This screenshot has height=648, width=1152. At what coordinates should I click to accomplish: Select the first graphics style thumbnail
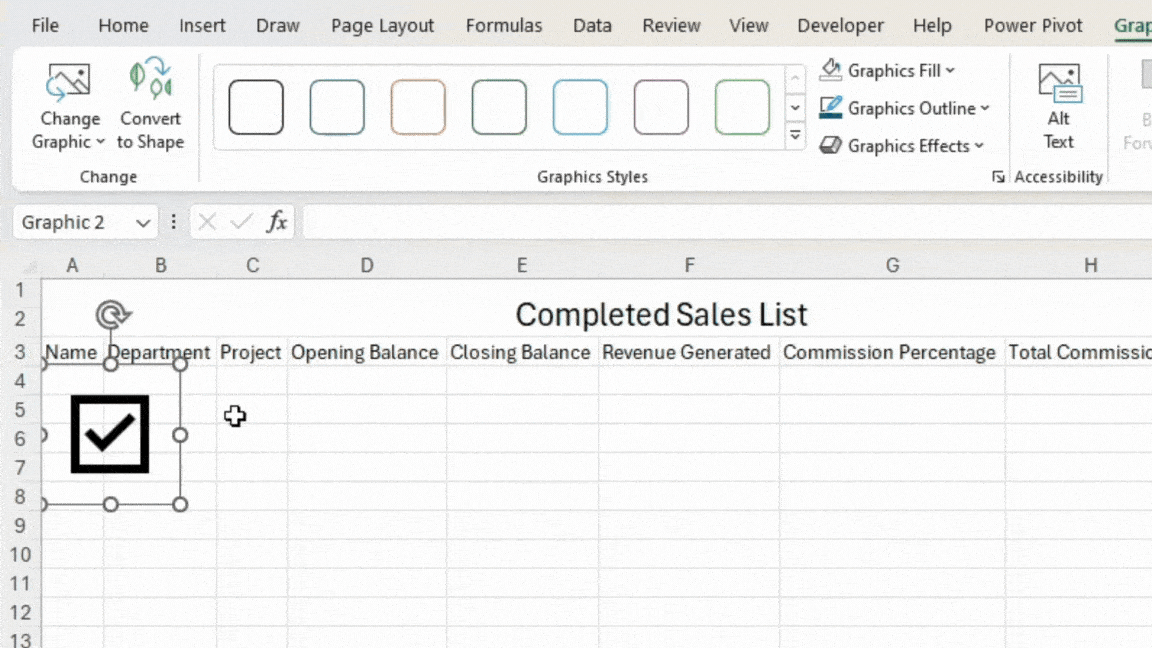point(256,107)
